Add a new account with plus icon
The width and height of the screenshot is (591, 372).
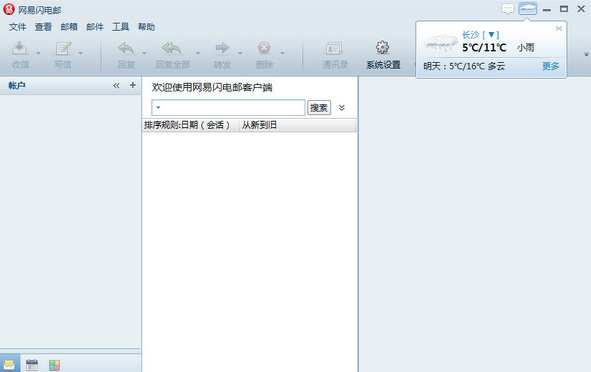point(133,85)
